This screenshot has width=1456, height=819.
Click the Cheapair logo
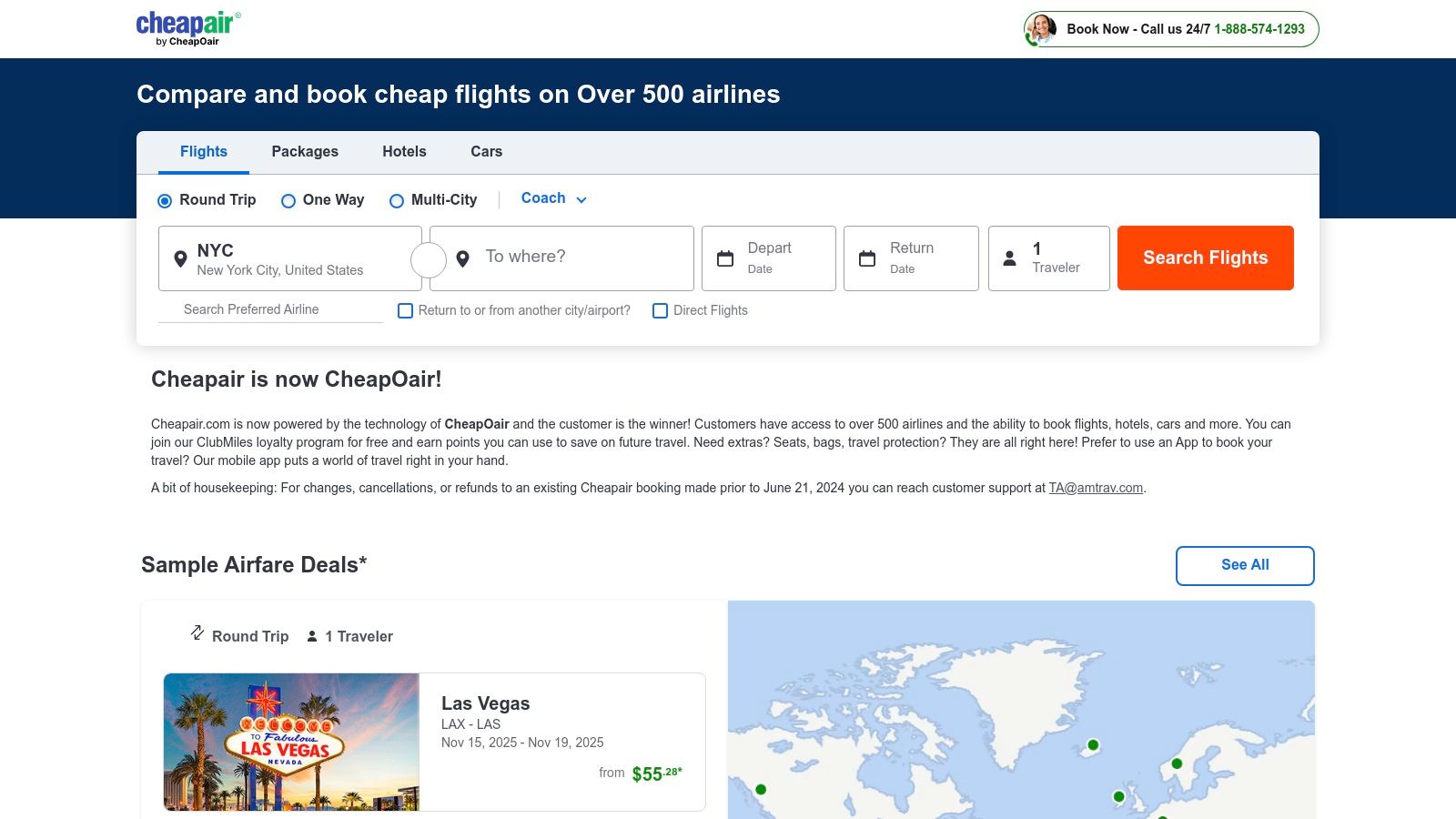coord(188,28)
